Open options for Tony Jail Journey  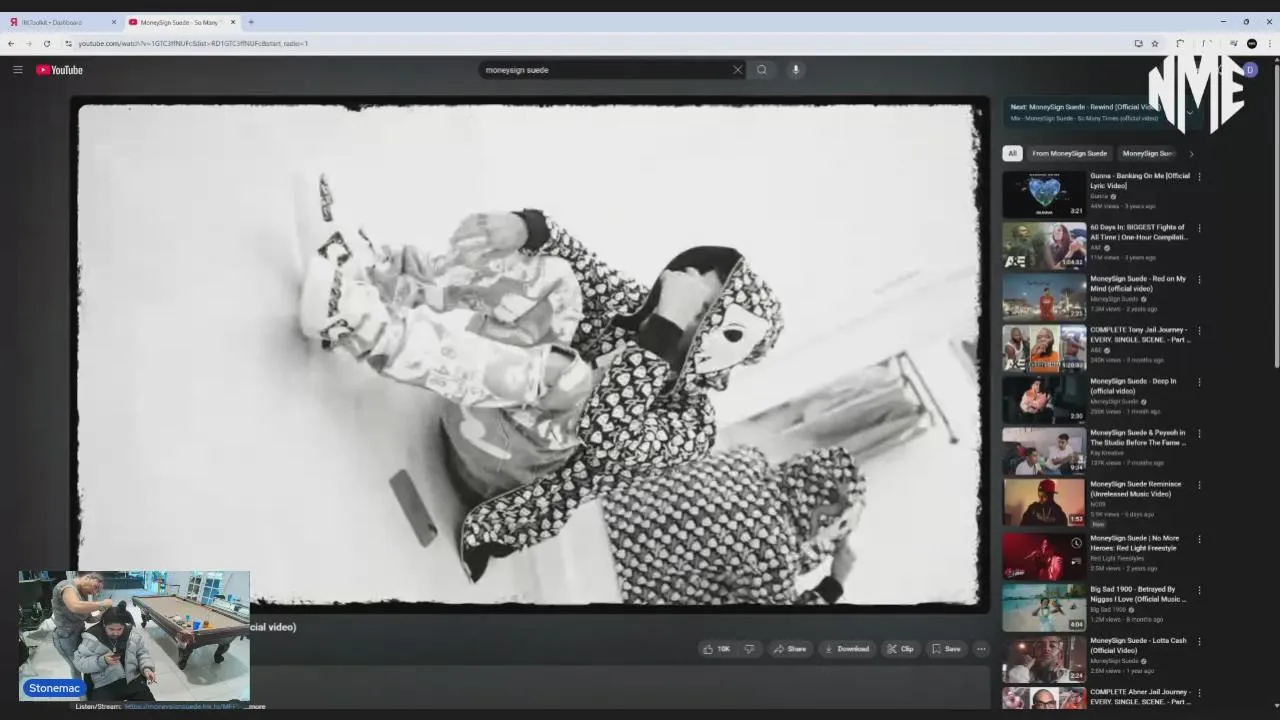click(1199, 331)
